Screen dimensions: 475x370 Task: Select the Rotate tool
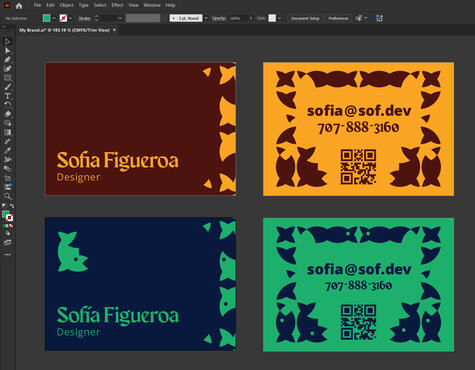[7, 105]
